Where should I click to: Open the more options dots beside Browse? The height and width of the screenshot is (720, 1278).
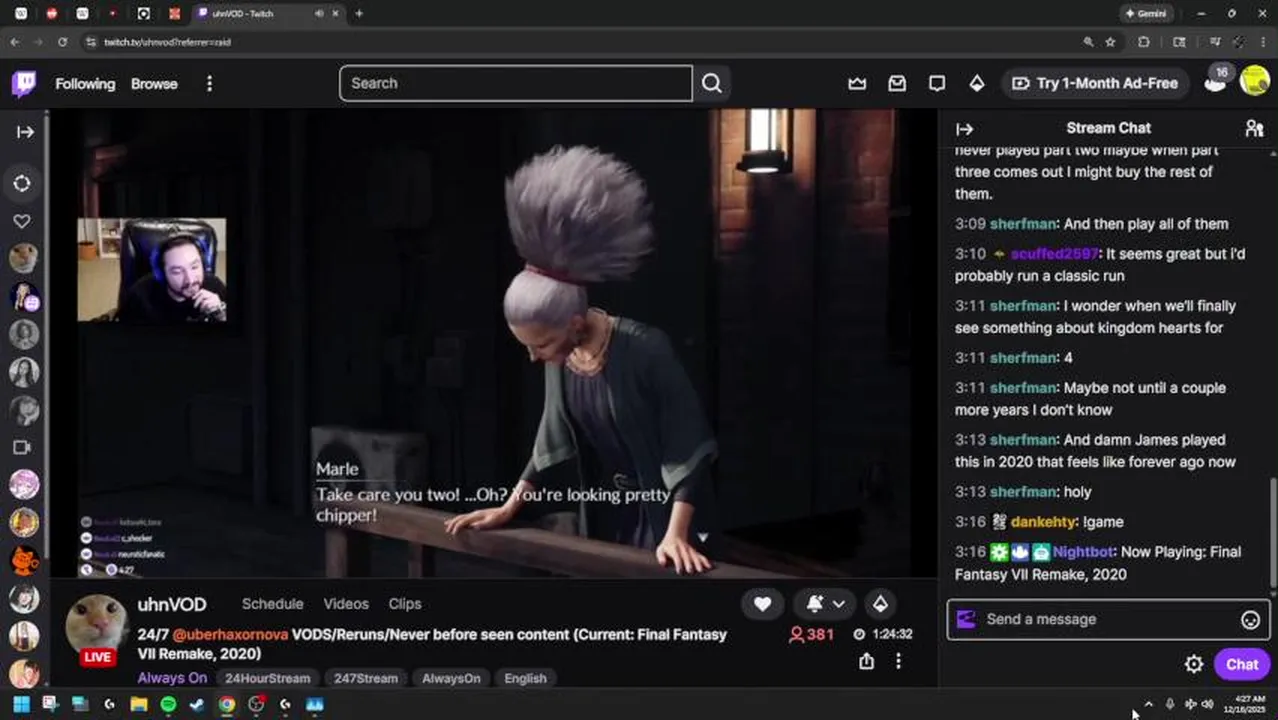[209, 84]
